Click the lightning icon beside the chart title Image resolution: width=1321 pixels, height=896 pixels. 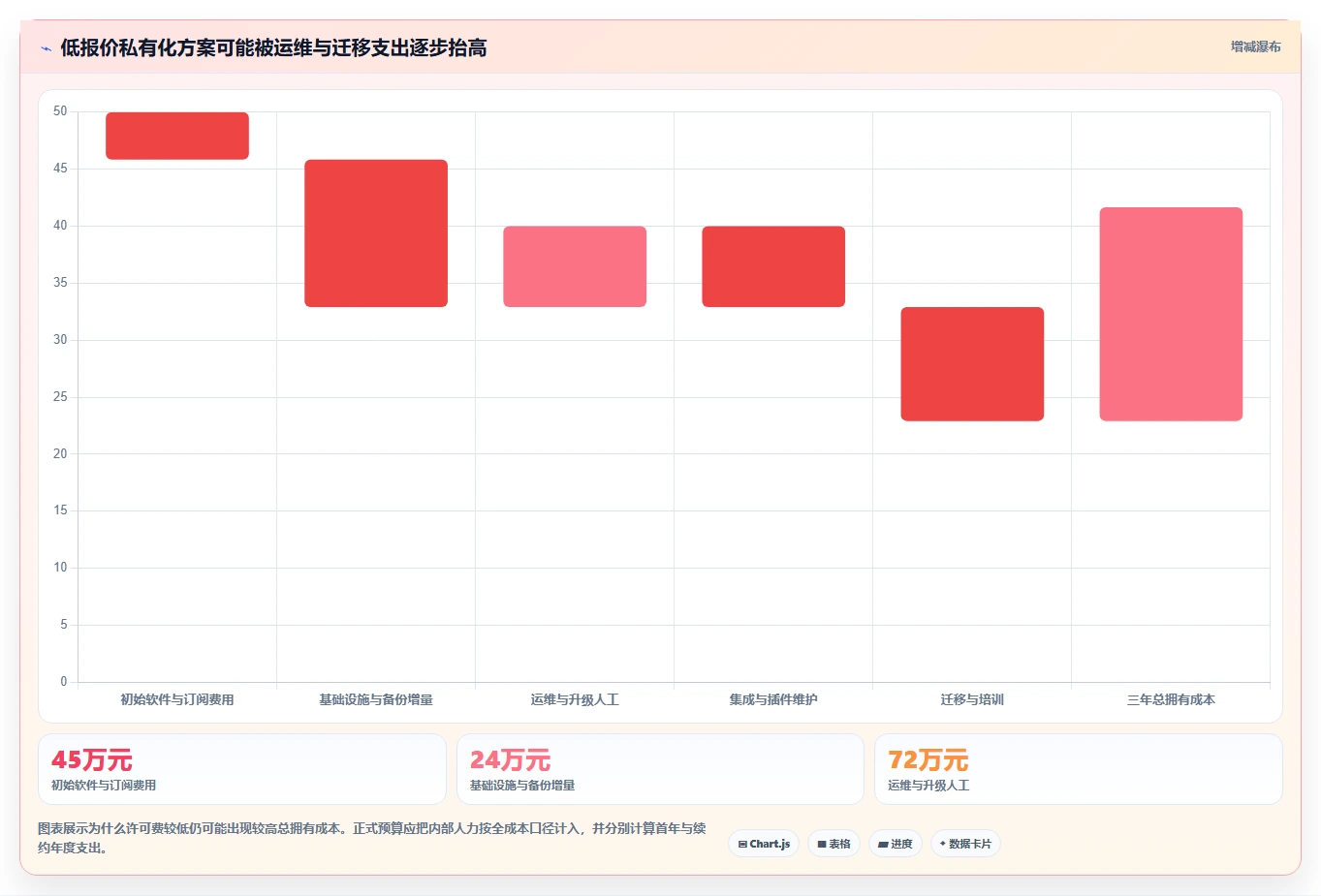pos(46,48)
